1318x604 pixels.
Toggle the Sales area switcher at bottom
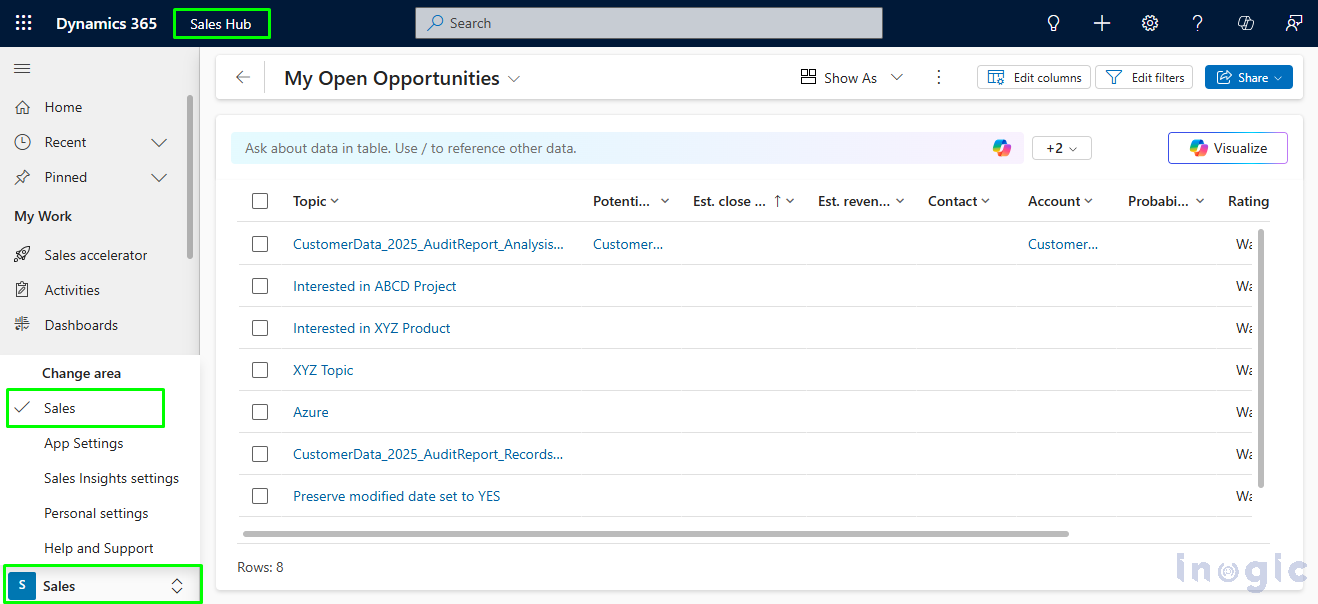103,586
